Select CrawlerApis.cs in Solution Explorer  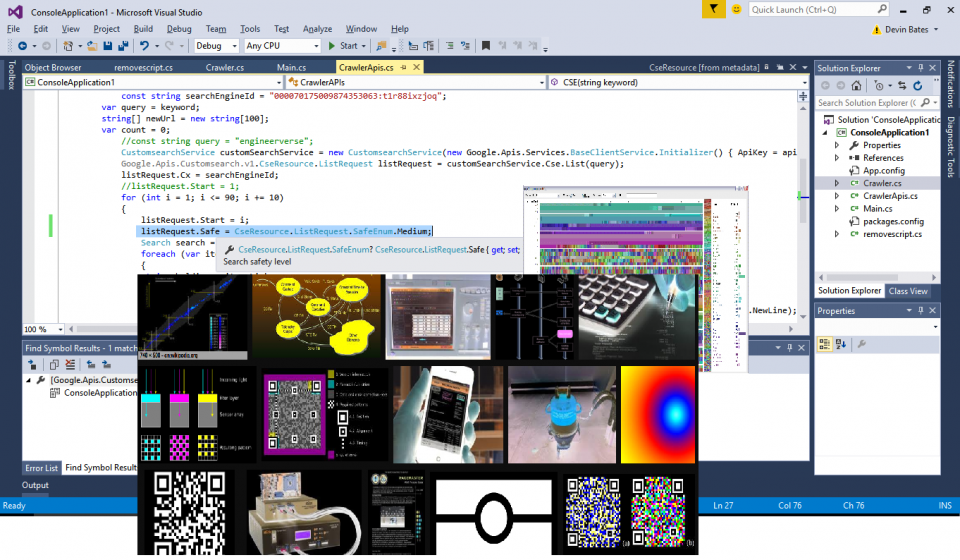click(890, 196)
